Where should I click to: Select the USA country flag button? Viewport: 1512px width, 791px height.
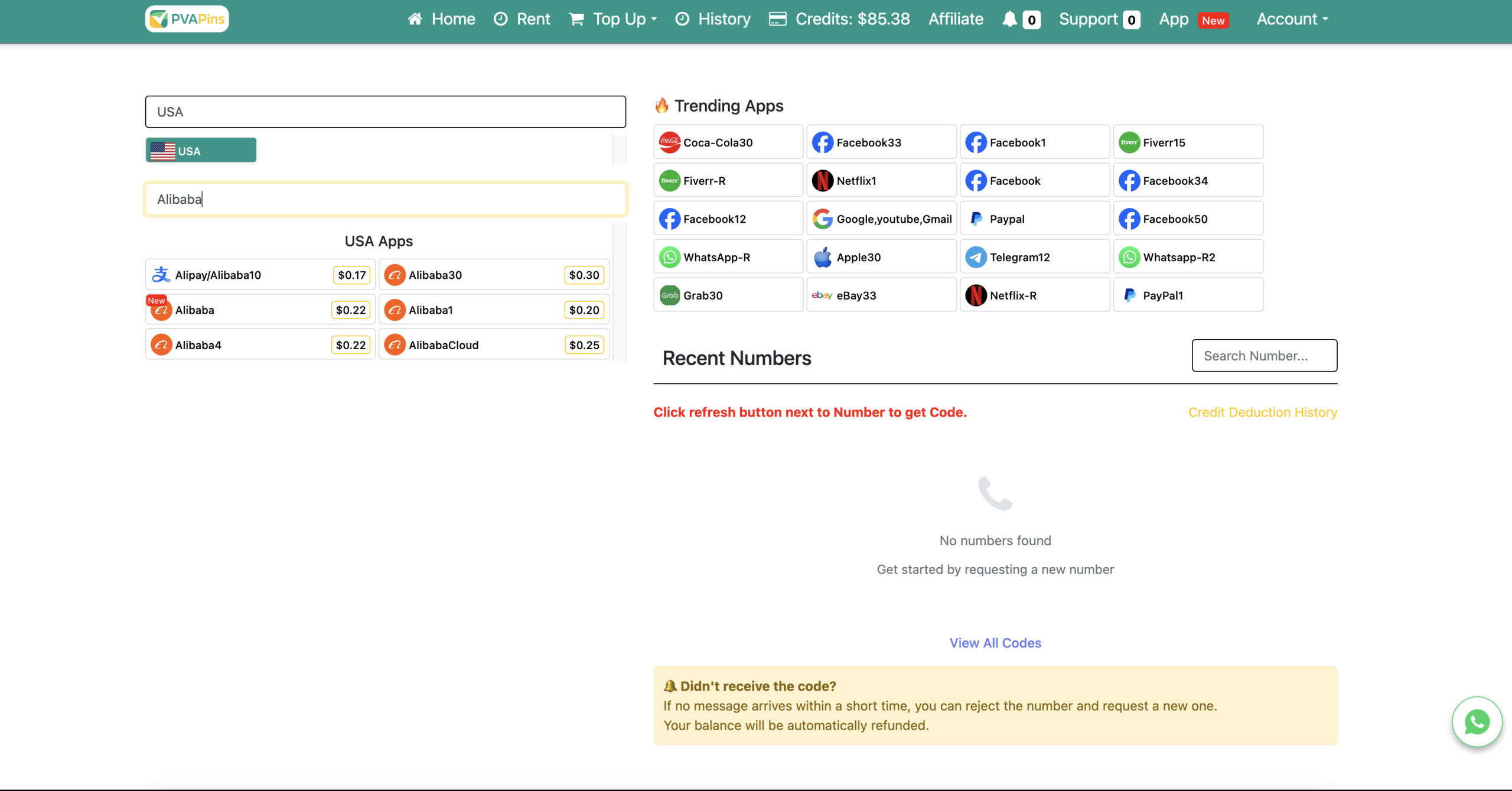(x=201, y=150)
